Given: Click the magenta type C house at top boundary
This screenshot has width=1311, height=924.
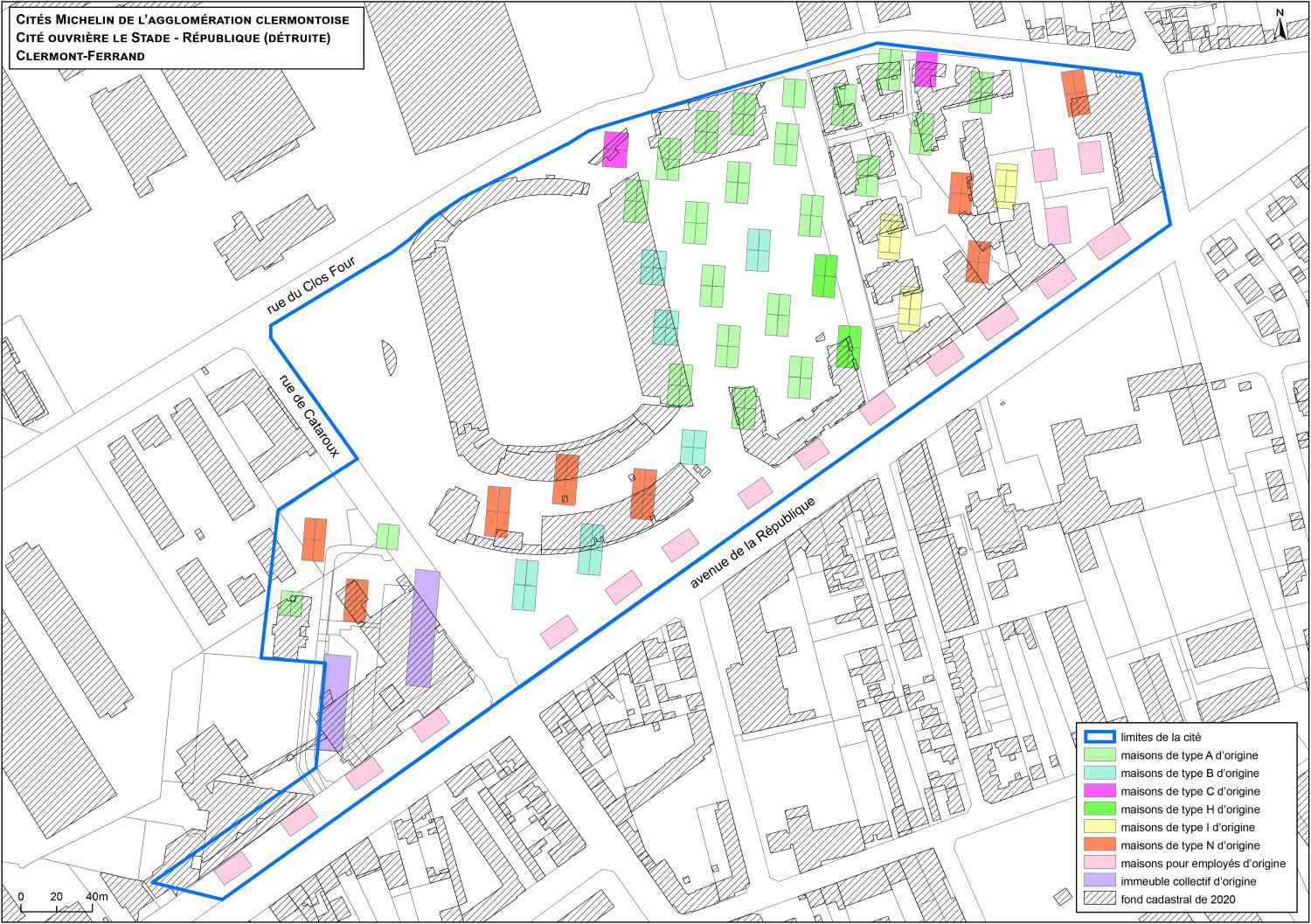Looking at the screenshot, I should (926, 69).
